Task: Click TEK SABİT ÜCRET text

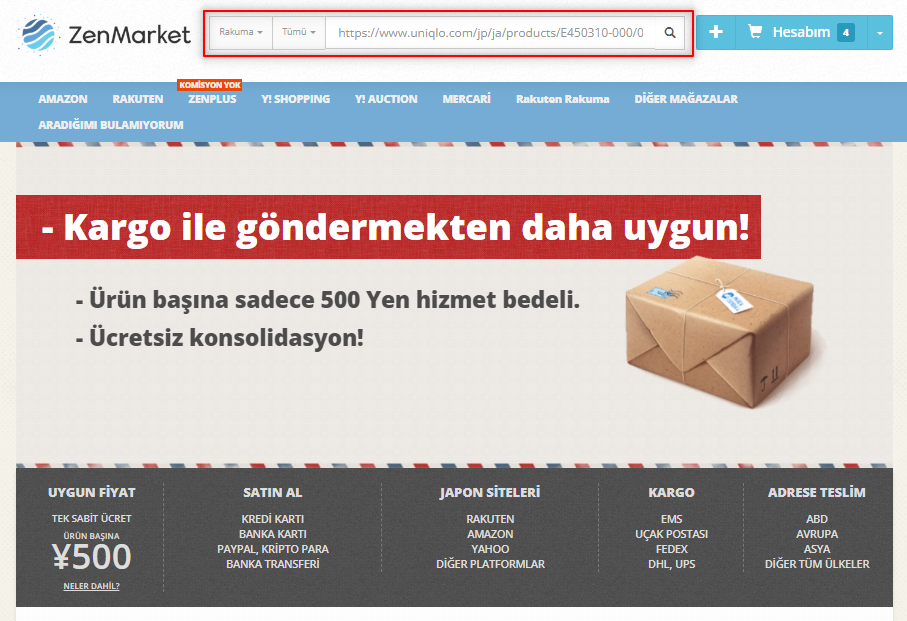Action: point(91,519)
